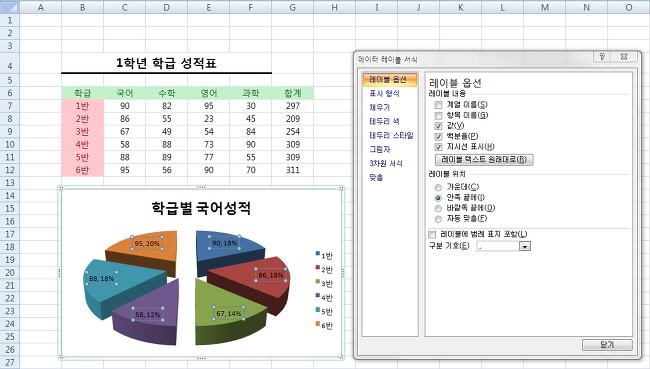Uncheck the 값(V) checkbox
This screenshot has width=650, height=369.
pyautogui.click(x=438, y=126)
